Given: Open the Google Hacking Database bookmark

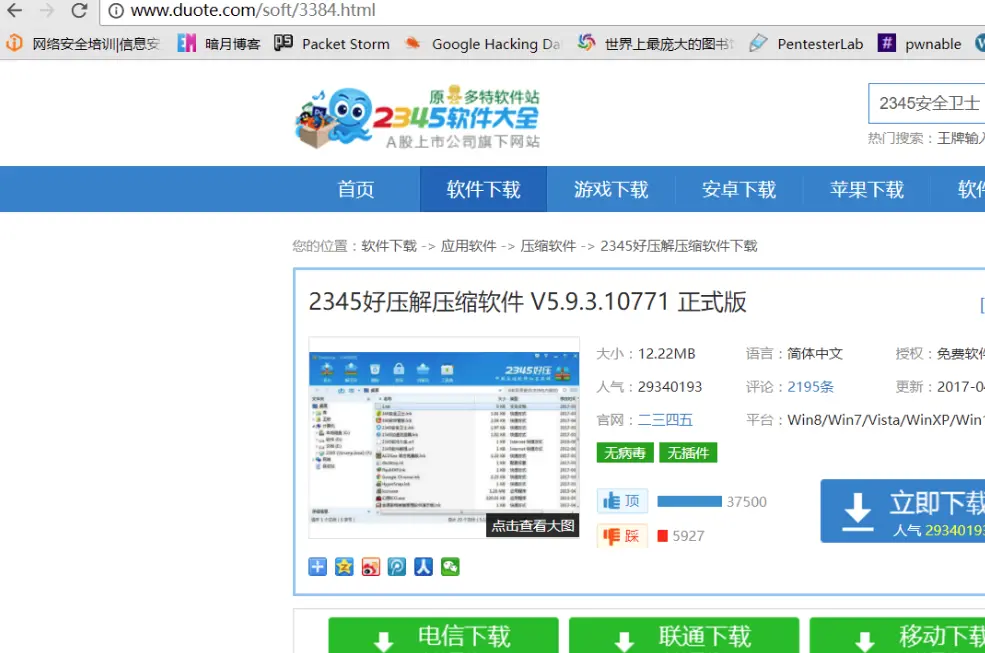Looking at the screenshot, I should click(x=482, y=43).
